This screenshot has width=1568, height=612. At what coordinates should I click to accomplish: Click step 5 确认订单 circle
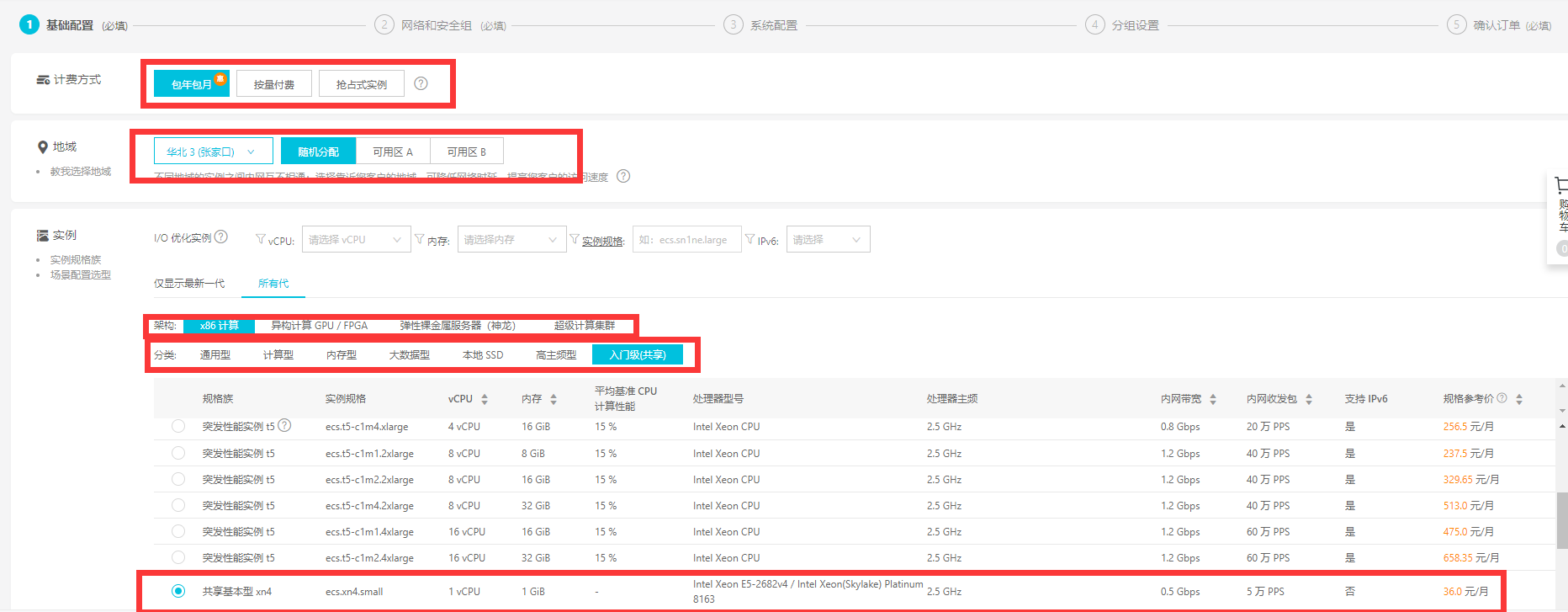click(x=1457, y=24)
